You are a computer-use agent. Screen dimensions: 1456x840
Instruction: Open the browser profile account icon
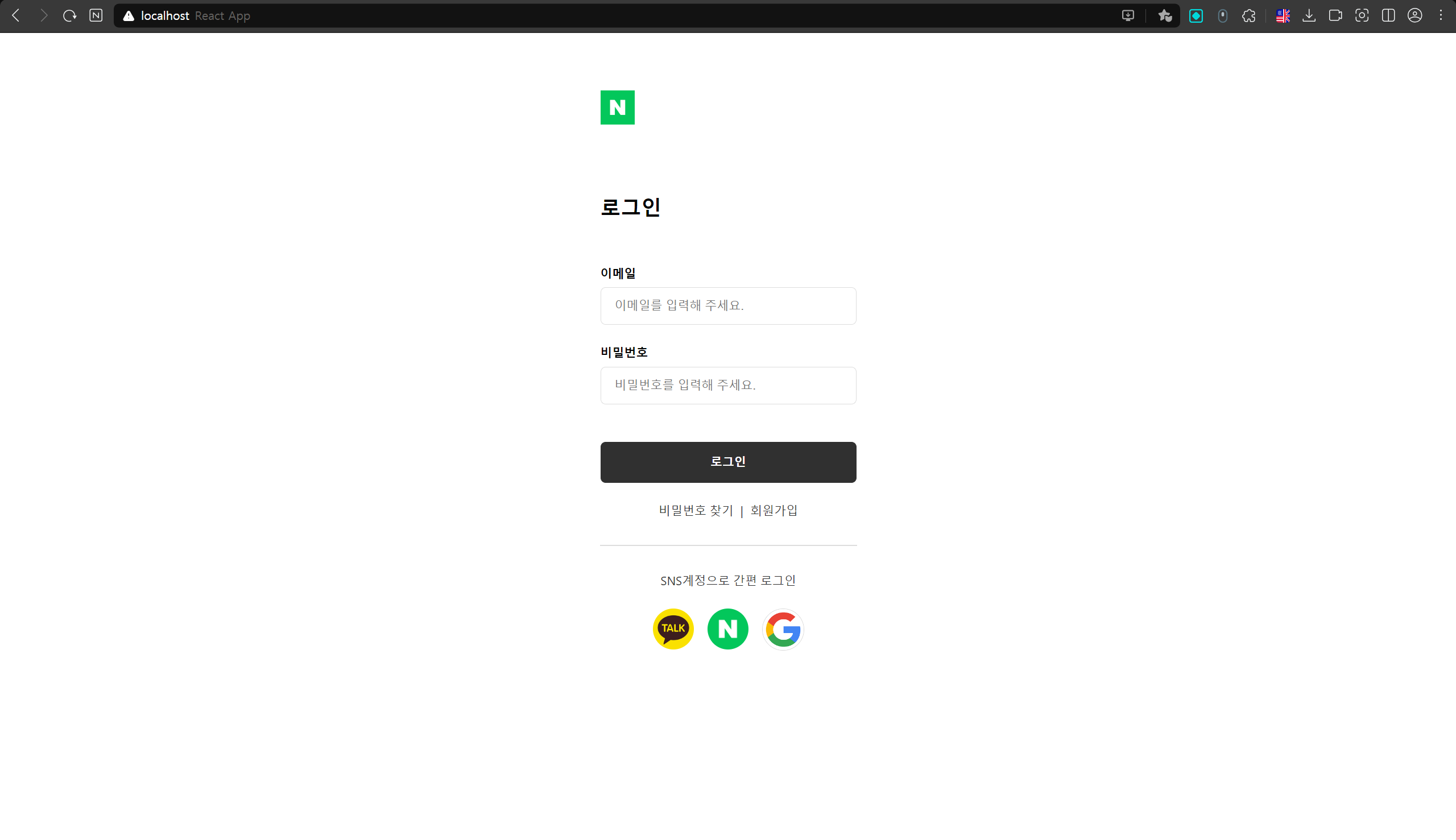coord(1414,15)
